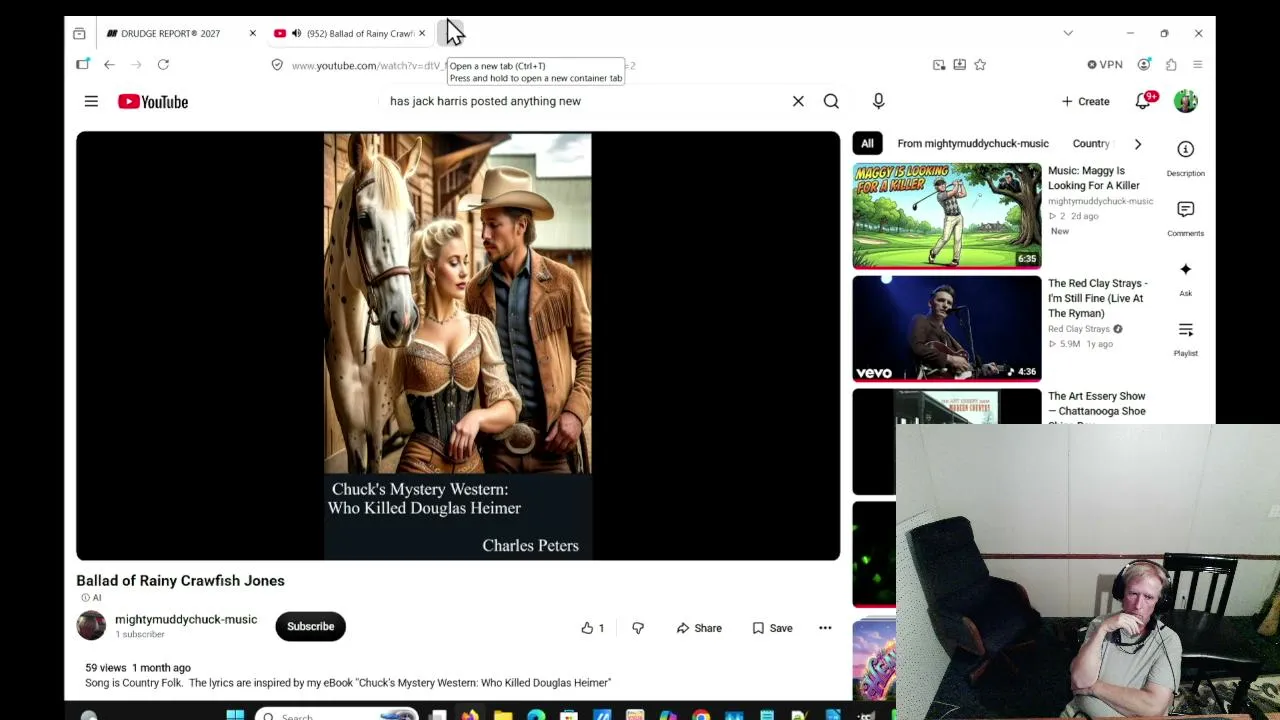
Task: Click the '59 views 1 month ago' text
Action: (138, 668)
